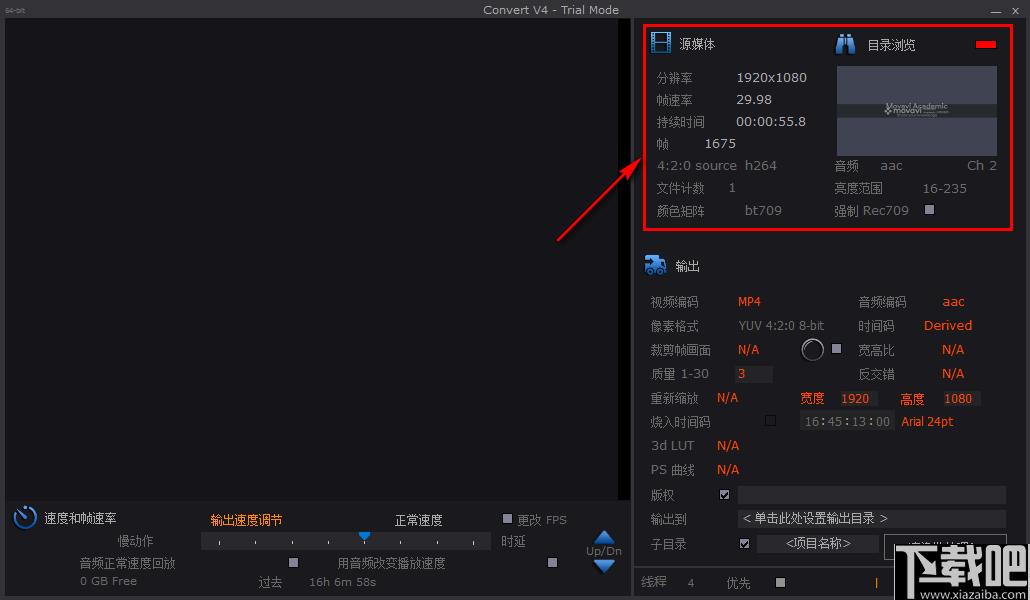
Task: Change aspect ratio N/A value
Action: [952, 350]
